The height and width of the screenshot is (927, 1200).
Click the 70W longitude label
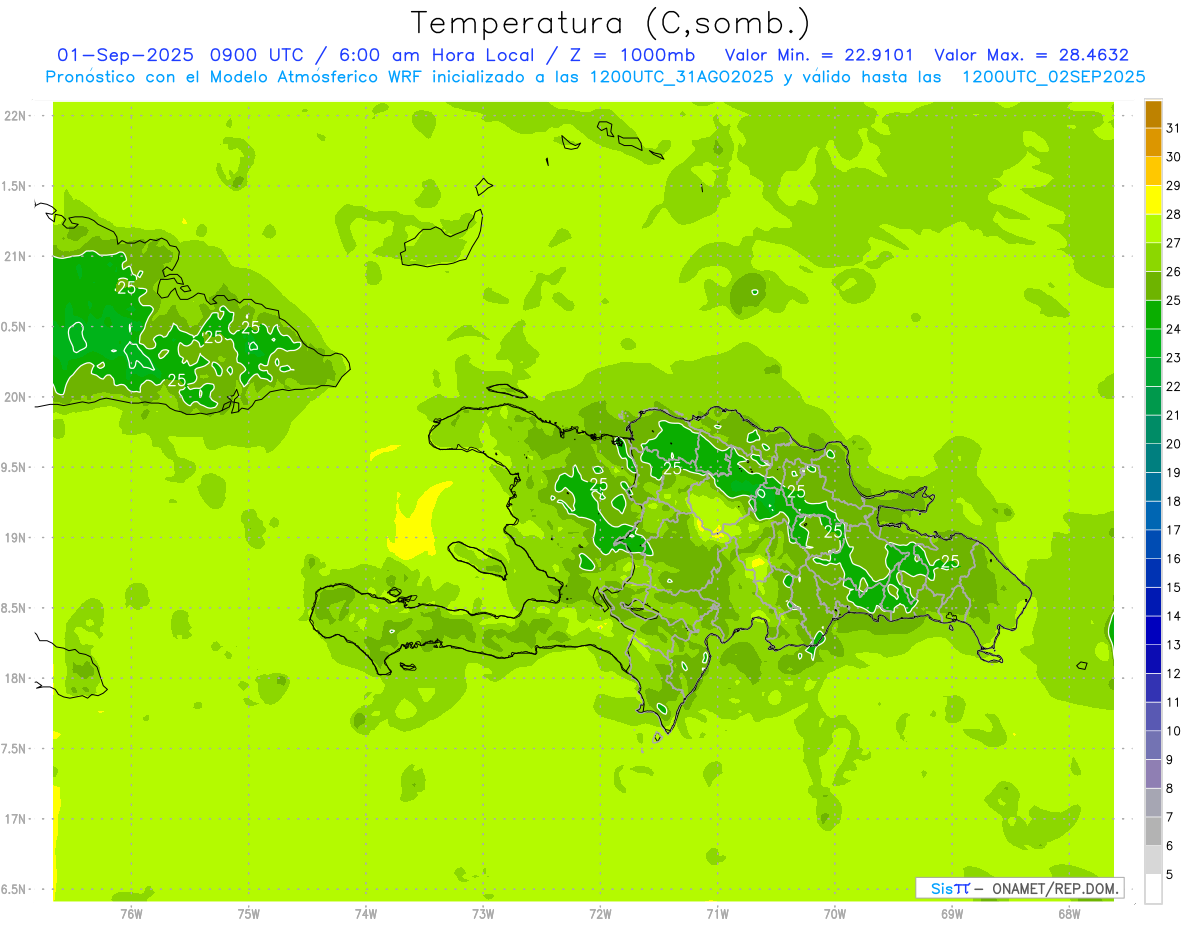coord(834,914)
